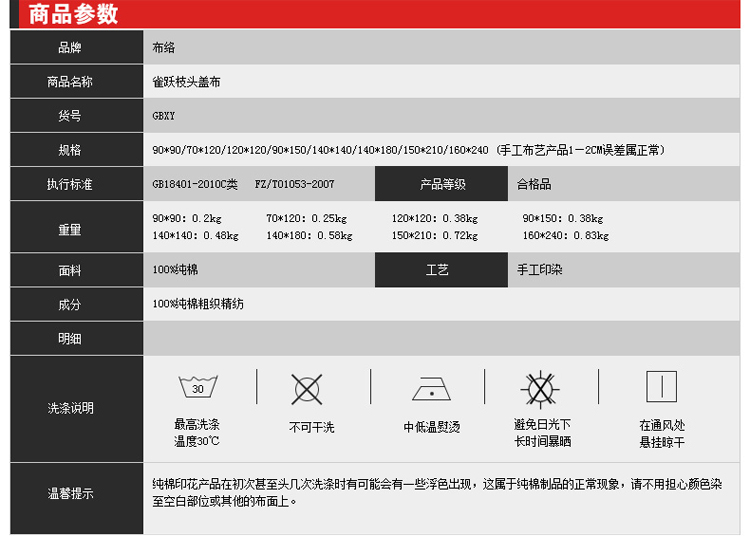Select the brand value 布络
The height and width of the screenshot is (536, 750).
[x=164, y=47]
